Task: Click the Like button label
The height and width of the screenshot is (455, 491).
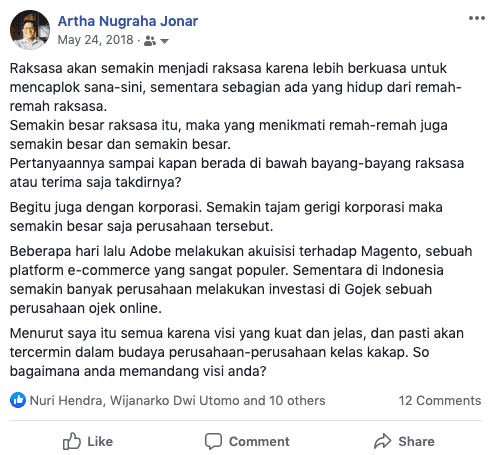Action: pos(100,442)
